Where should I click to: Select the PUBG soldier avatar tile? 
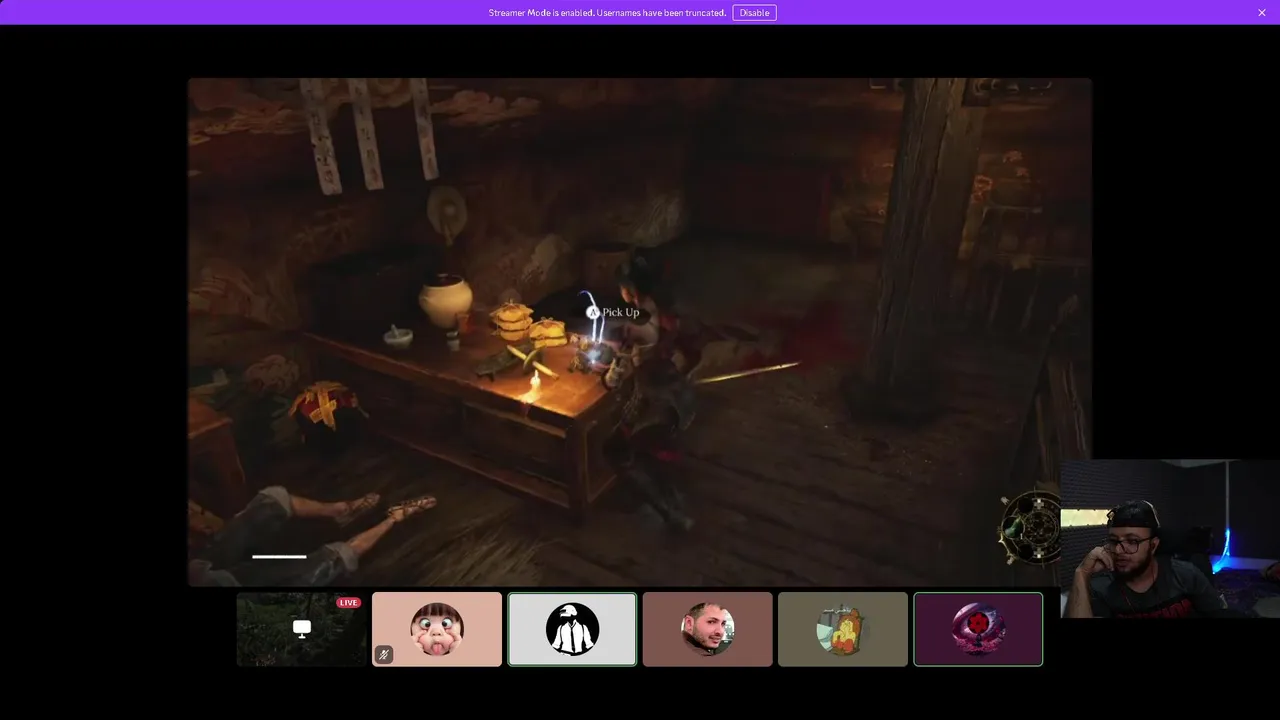(572, 629)
